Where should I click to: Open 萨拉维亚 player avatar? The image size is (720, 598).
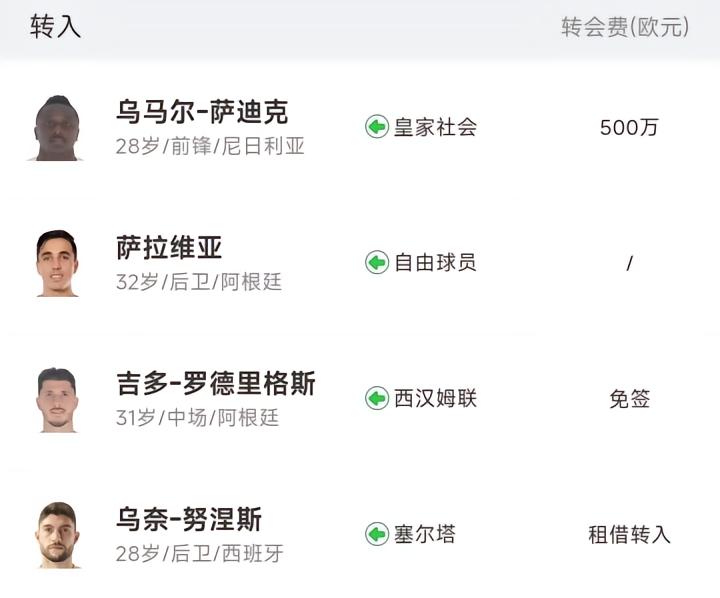point(57,263)
